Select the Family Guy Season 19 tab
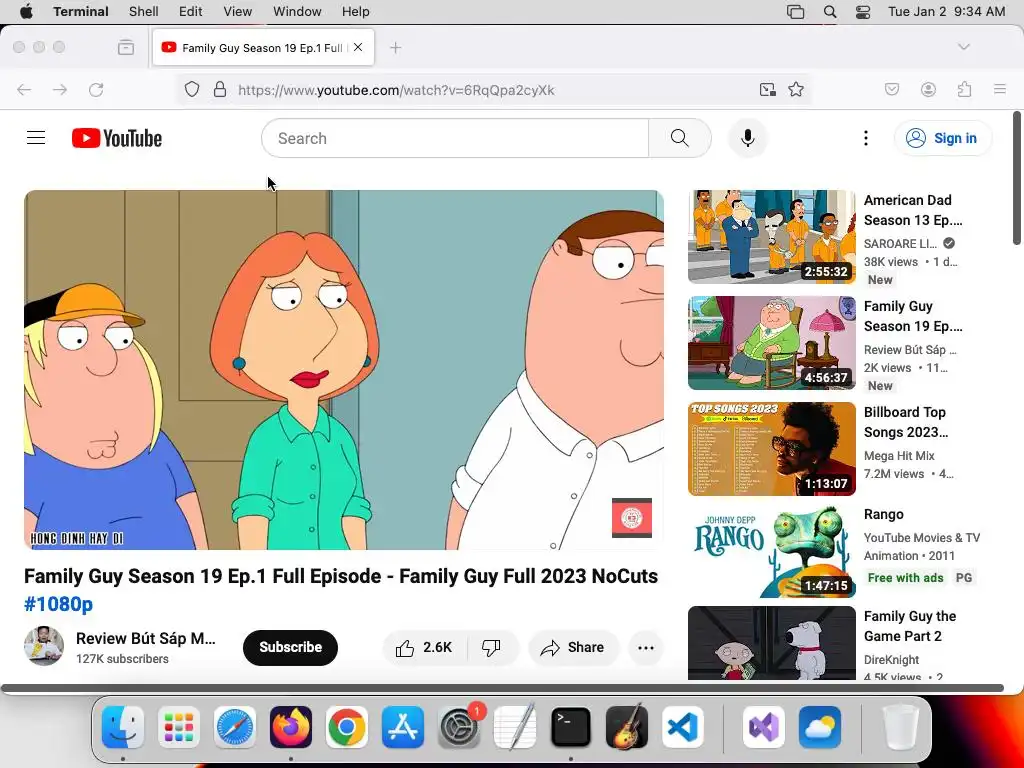This screenshot has height=768, width=1024. click(x=263, y=48)
